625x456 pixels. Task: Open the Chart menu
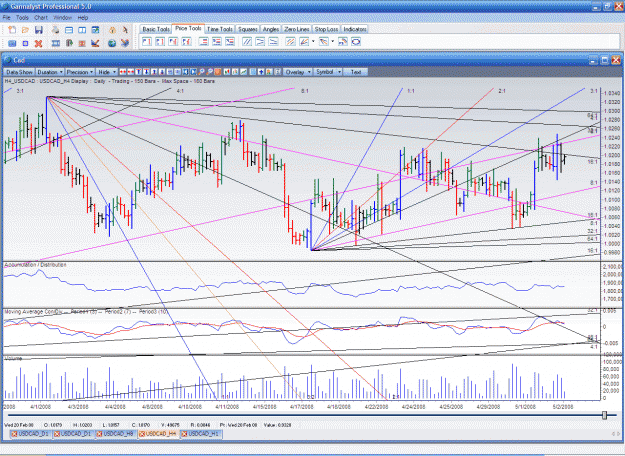41,18
